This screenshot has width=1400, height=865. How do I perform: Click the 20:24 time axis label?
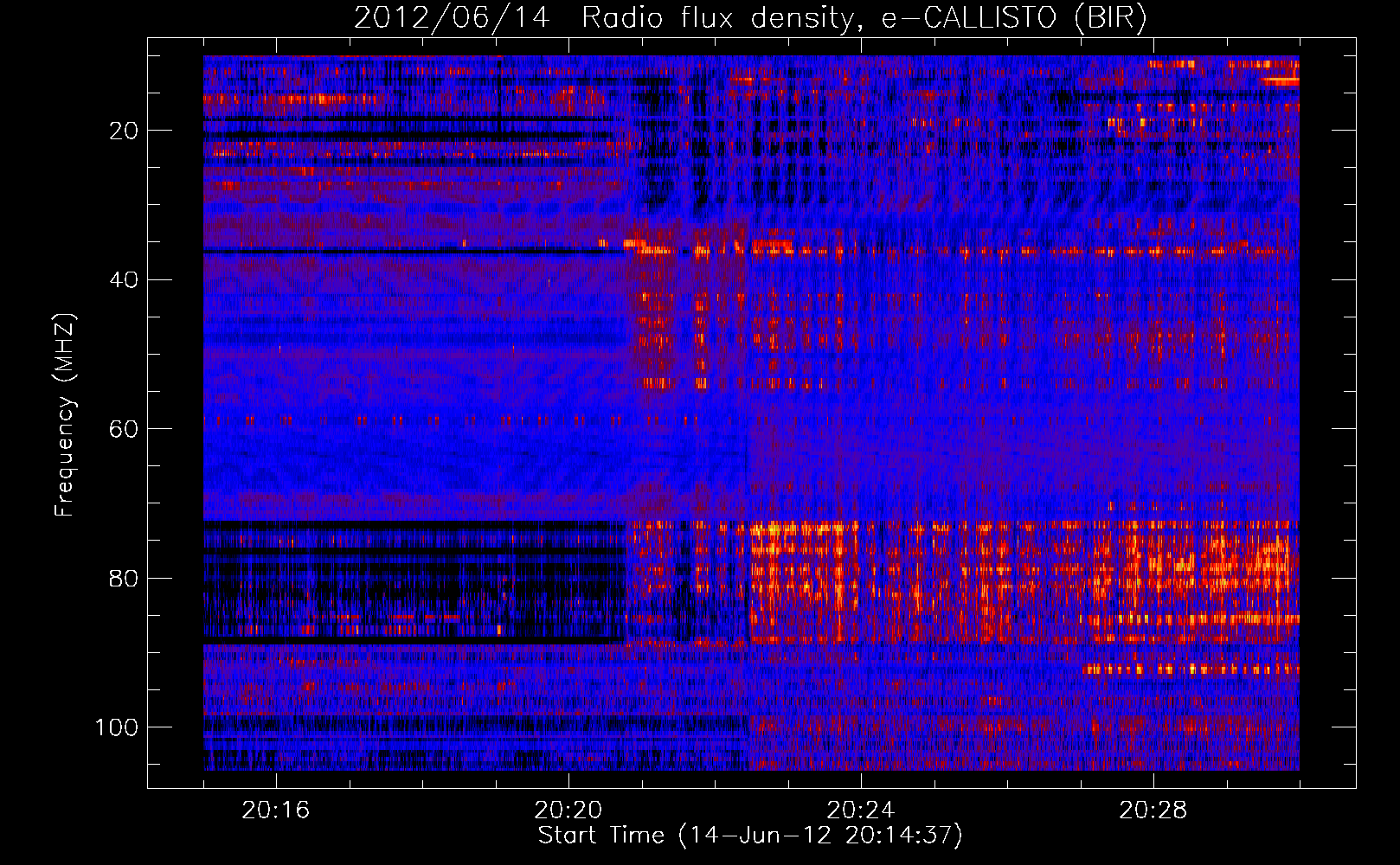point(861,811)
